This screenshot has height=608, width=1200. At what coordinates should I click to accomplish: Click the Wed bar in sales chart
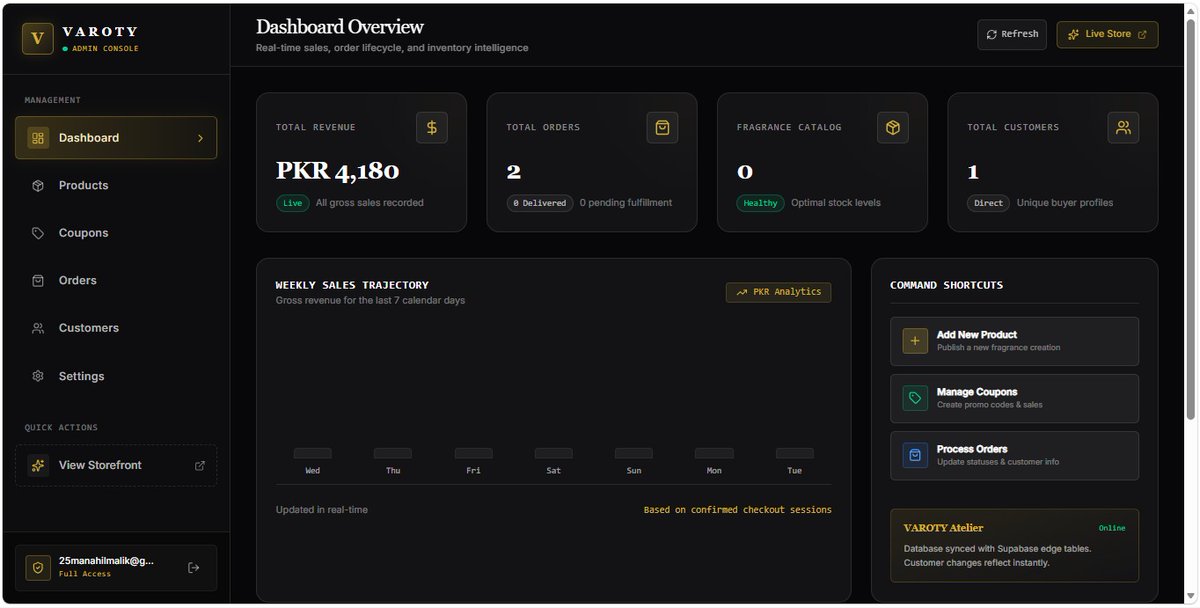[313, 453]
